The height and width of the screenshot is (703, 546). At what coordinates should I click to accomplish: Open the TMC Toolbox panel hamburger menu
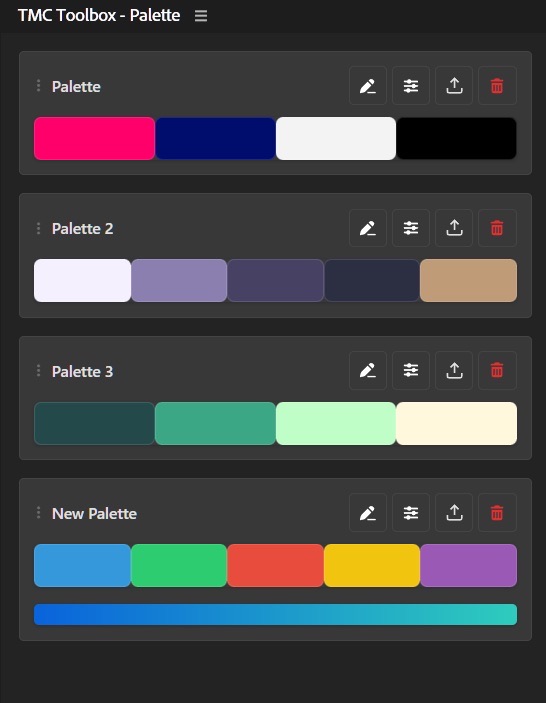(201, 16)
